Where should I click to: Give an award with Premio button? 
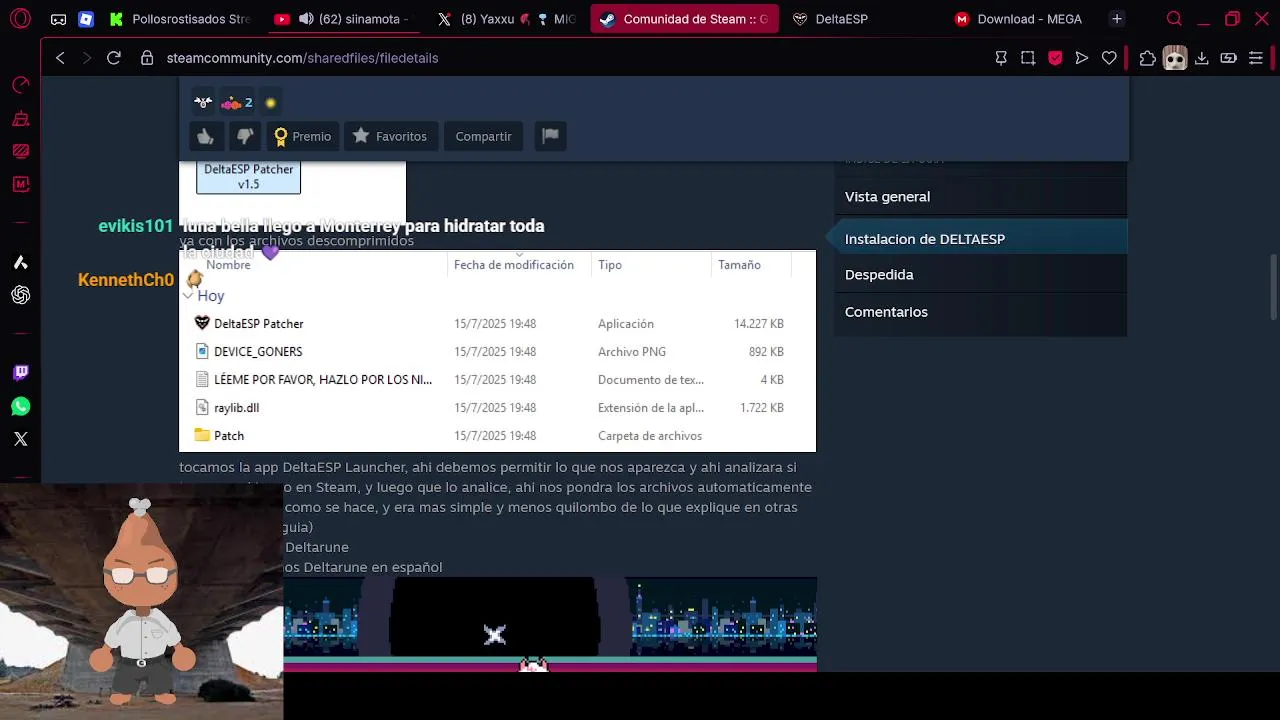(303, 136)
